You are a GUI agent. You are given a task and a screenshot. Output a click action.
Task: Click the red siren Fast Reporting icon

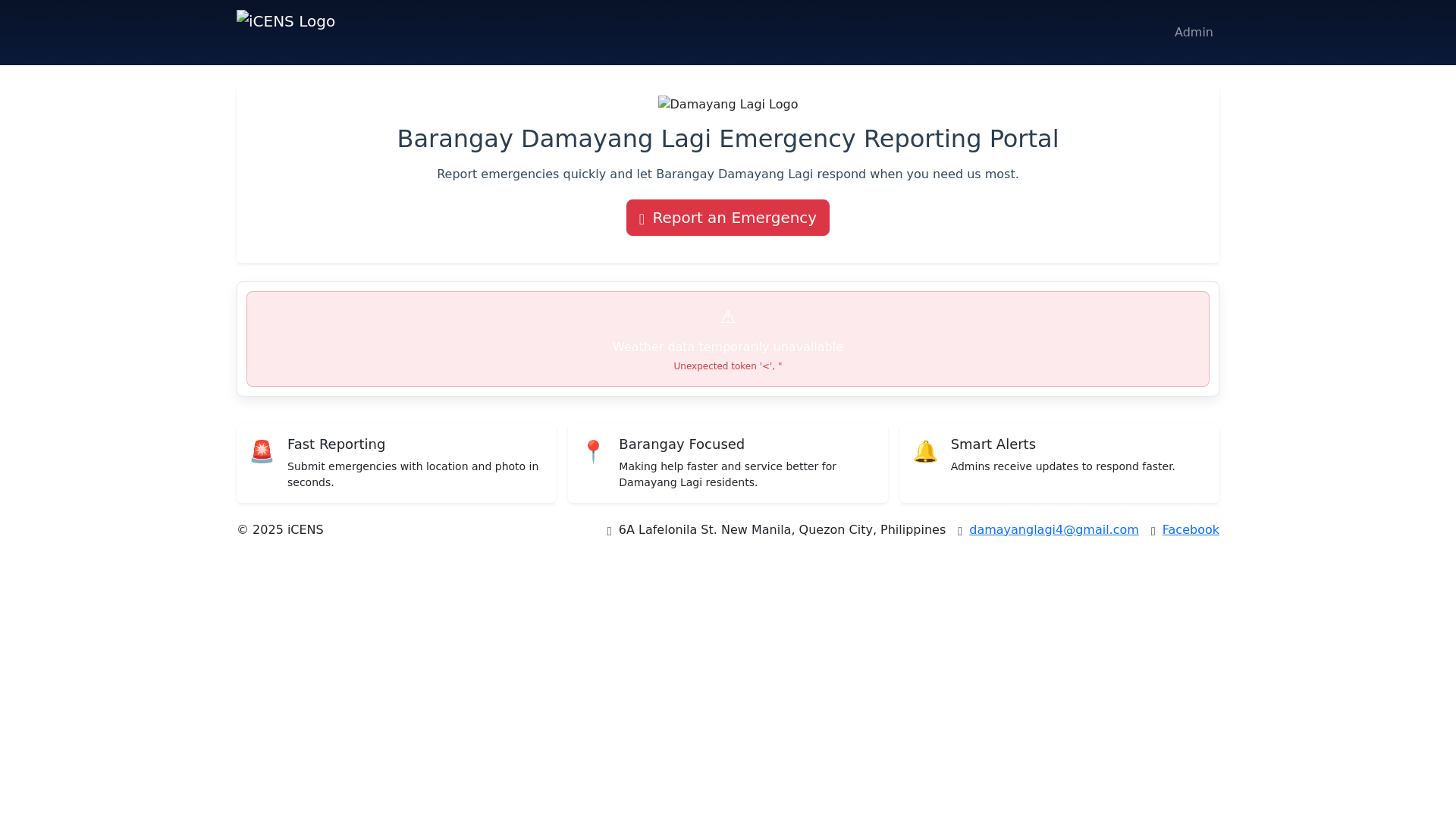pyautogui.click(x=262, y=452)
